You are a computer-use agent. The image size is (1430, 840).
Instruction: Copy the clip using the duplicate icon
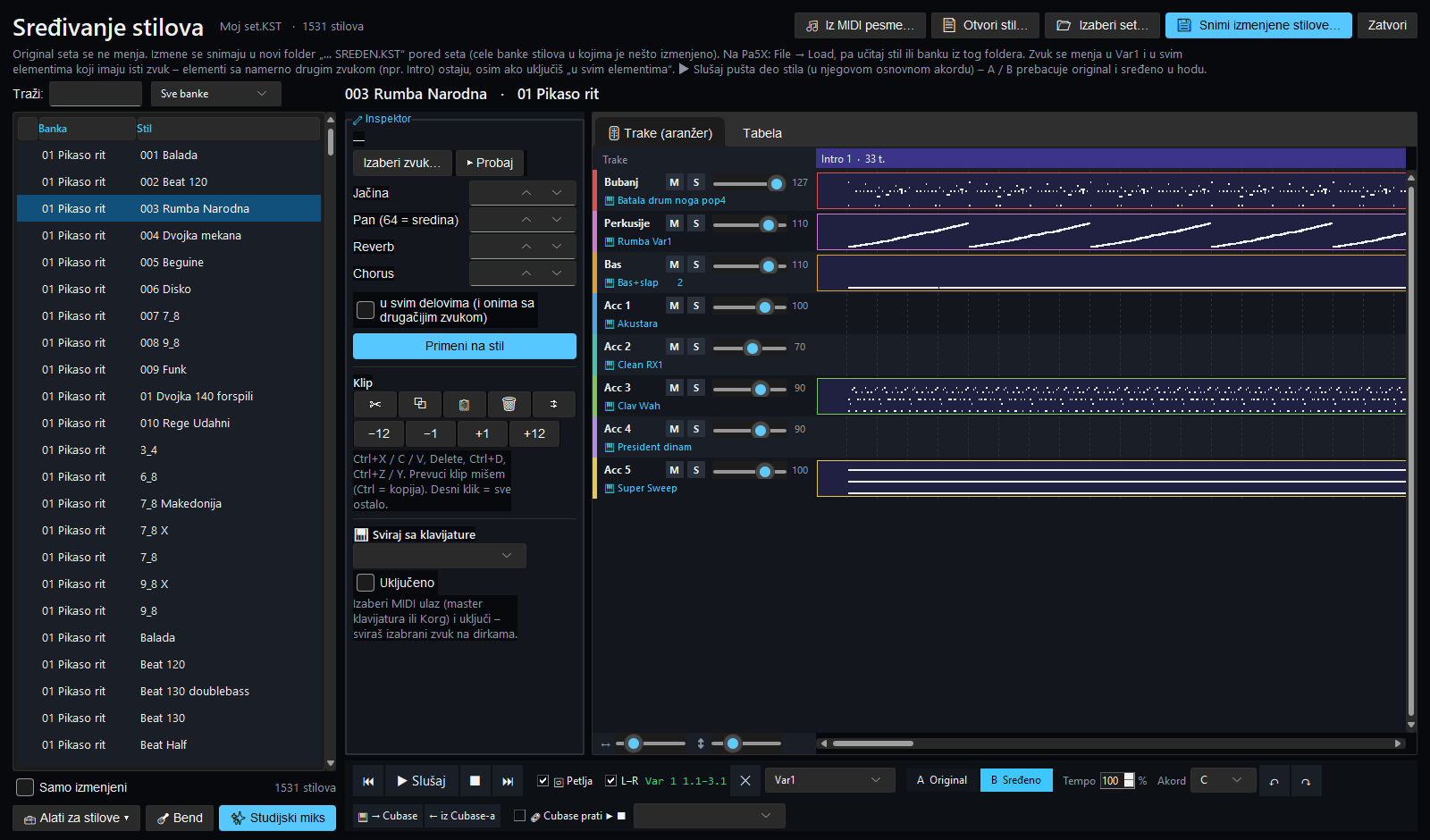point(420,404)
